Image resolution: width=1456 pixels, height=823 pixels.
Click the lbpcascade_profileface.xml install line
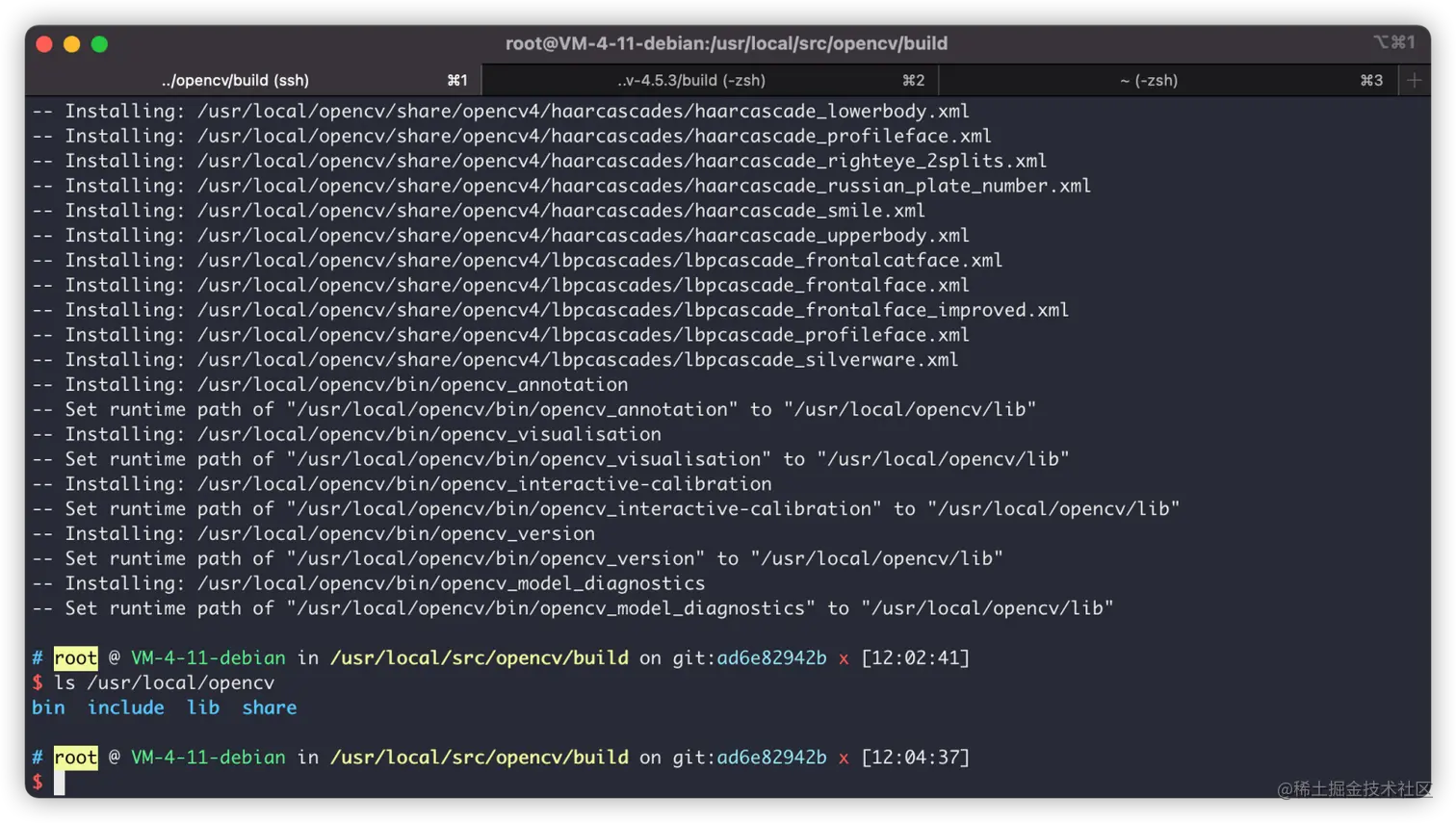pyautogui.click(x=501, y=335)
